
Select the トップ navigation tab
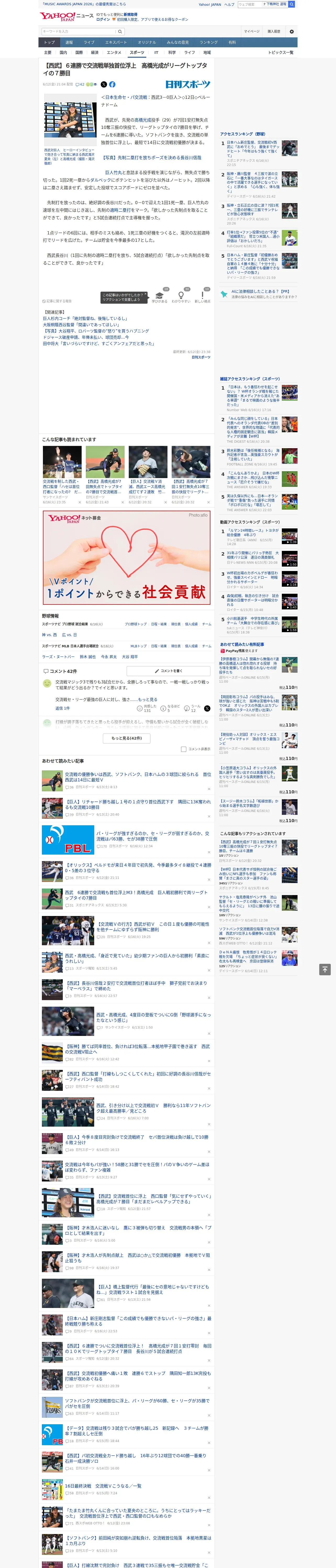pyautogui.click(x=49, y=43)
